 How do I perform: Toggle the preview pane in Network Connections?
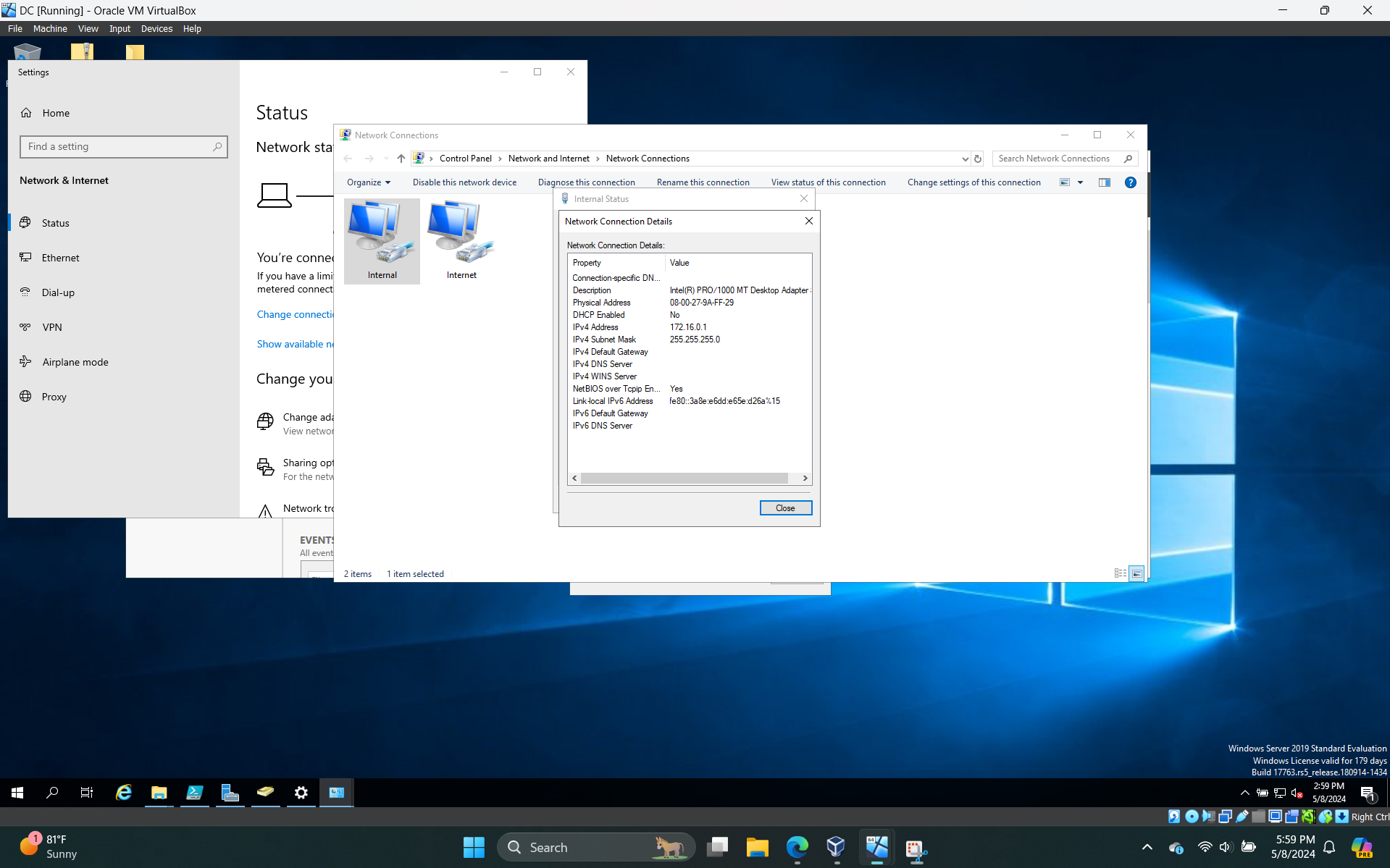1104,182
